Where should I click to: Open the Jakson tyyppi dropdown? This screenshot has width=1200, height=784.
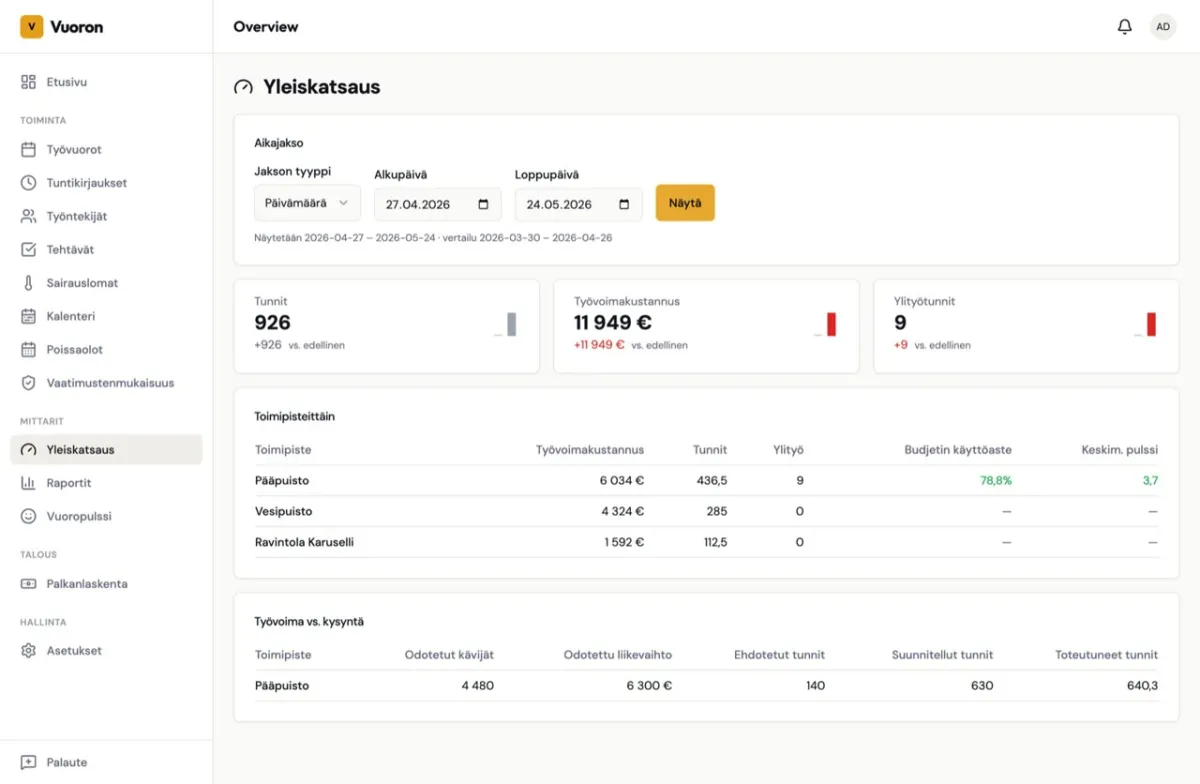(307, 203)
